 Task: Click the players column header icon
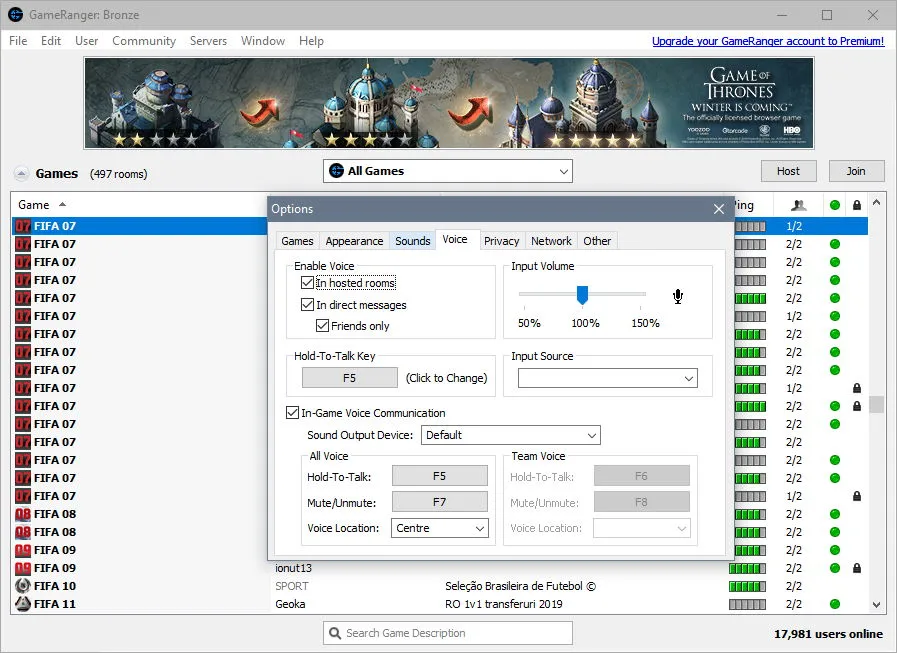click(x=799, y=205)
